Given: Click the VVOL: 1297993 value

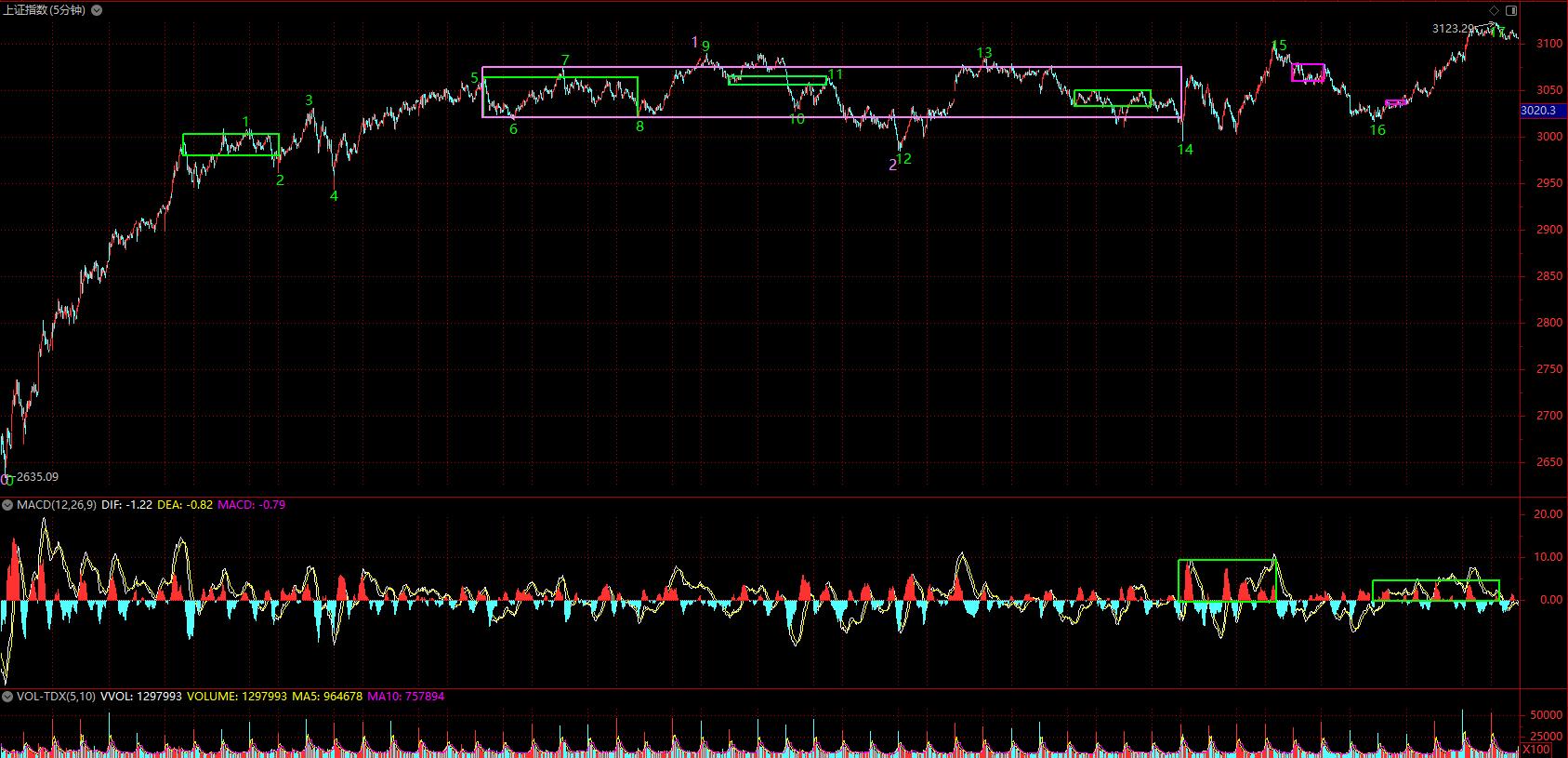Looking at the screenshot, I should pos(141,696).
